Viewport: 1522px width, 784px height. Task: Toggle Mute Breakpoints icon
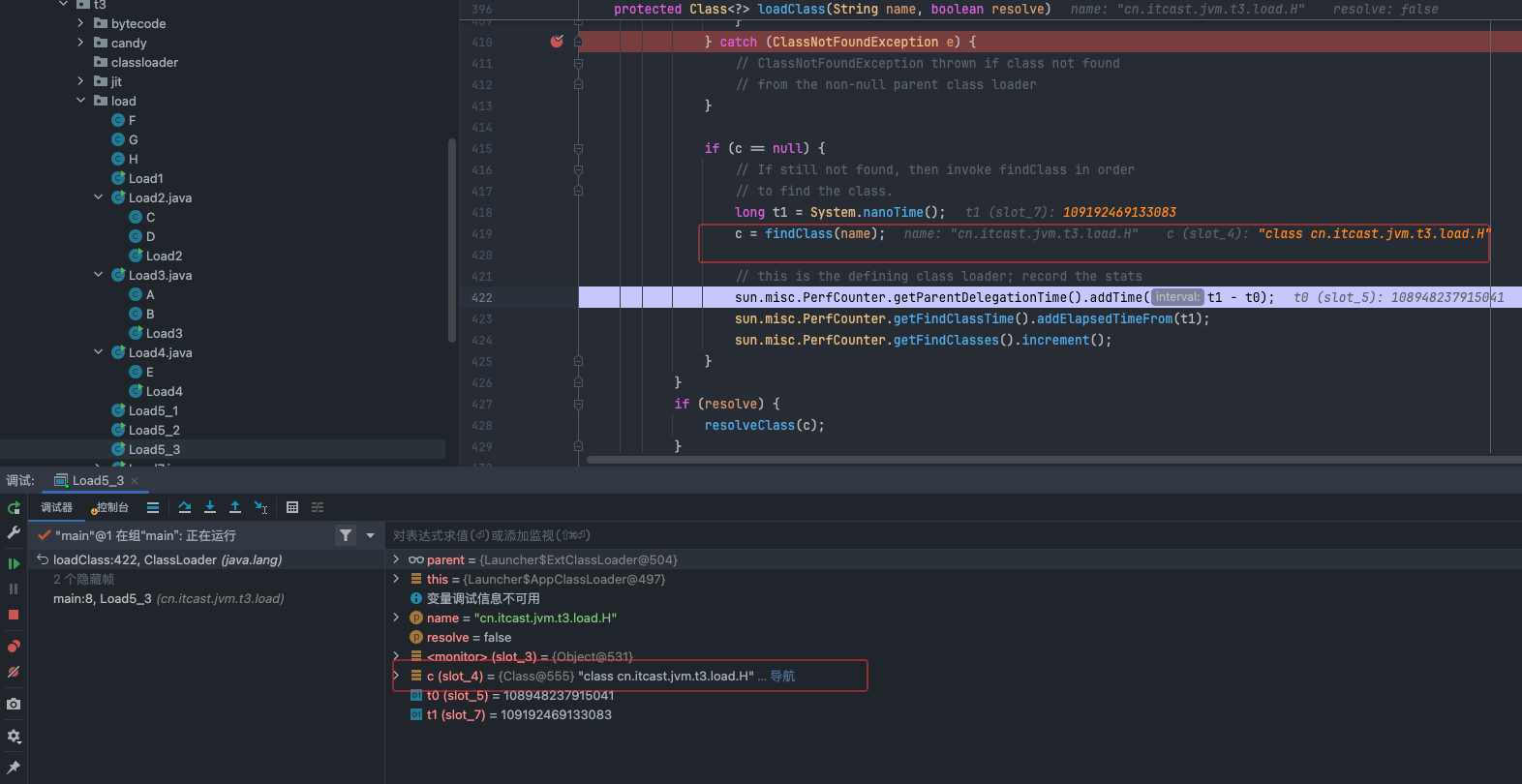14,672
